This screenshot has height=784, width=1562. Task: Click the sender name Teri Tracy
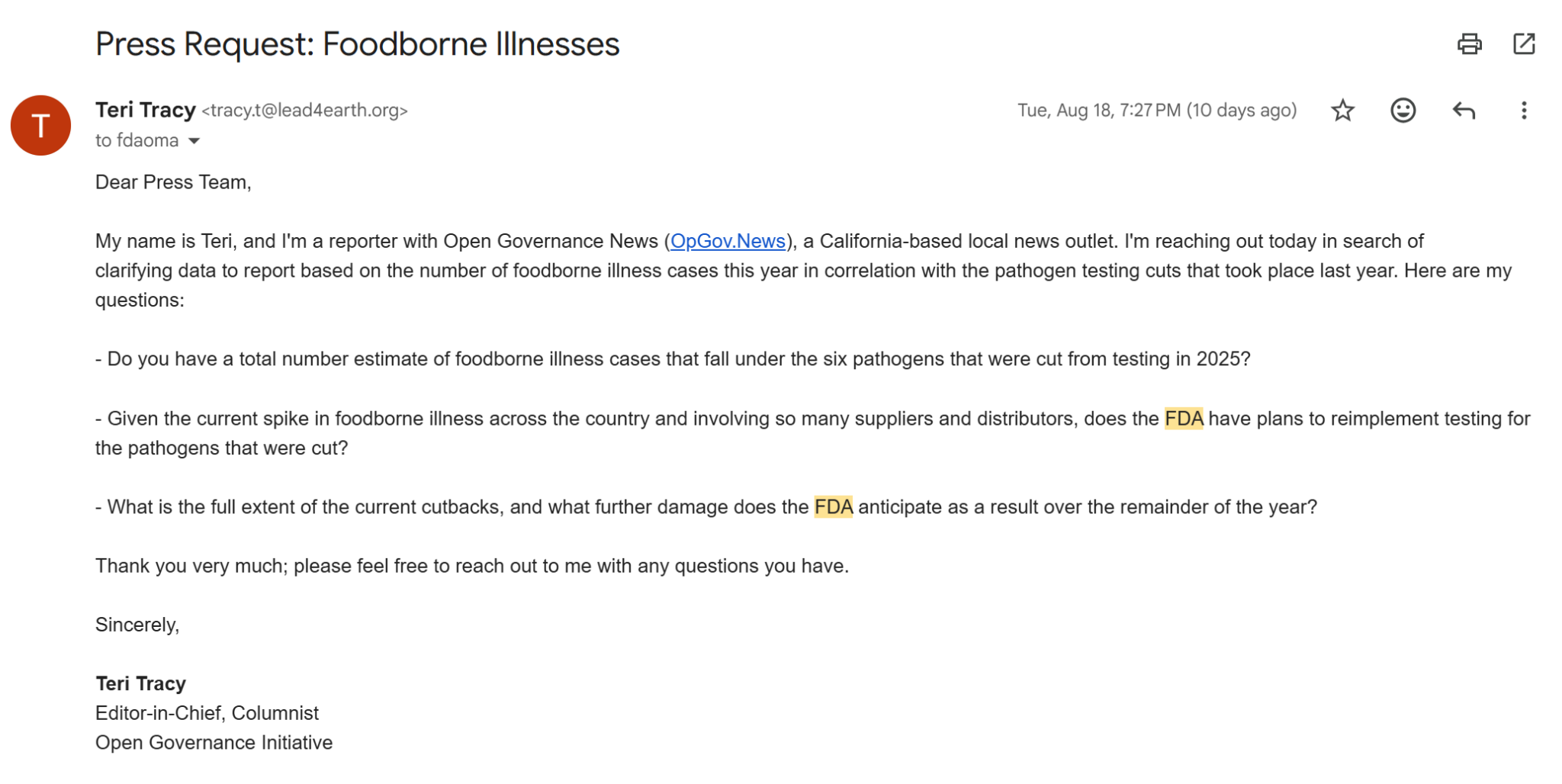pos(146,110)
